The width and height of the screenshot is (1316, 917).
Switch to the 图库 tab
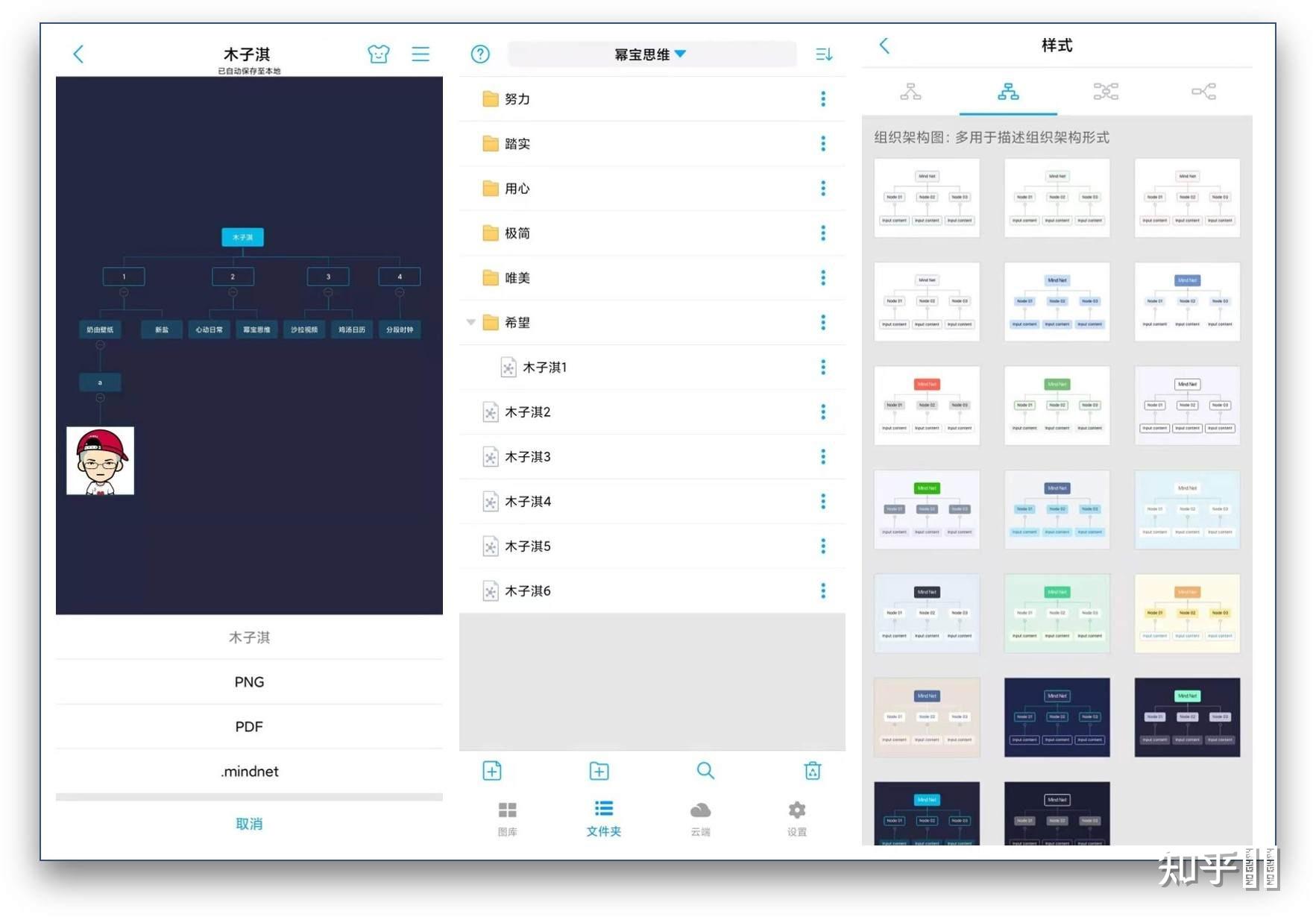click(x=508, y=819)
